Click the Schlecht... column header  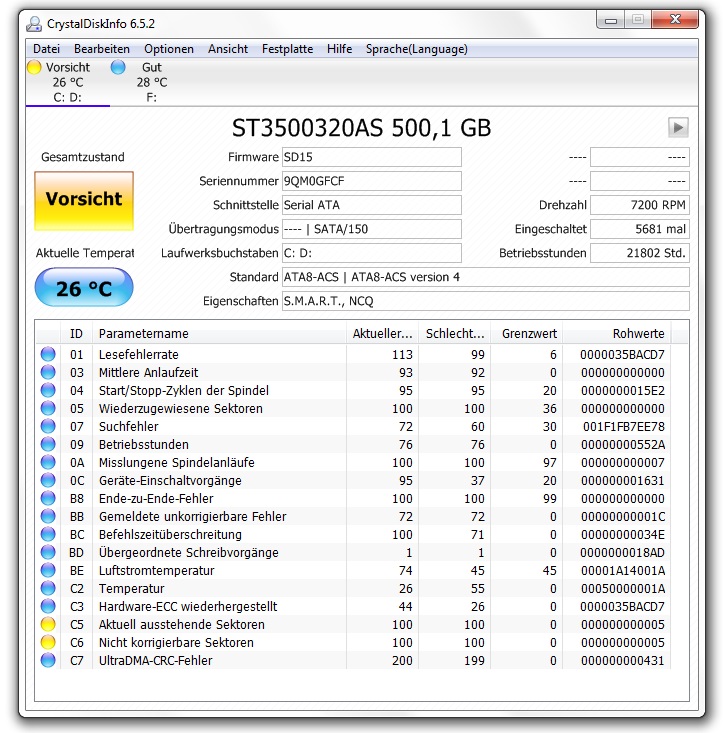coord(455,333)
